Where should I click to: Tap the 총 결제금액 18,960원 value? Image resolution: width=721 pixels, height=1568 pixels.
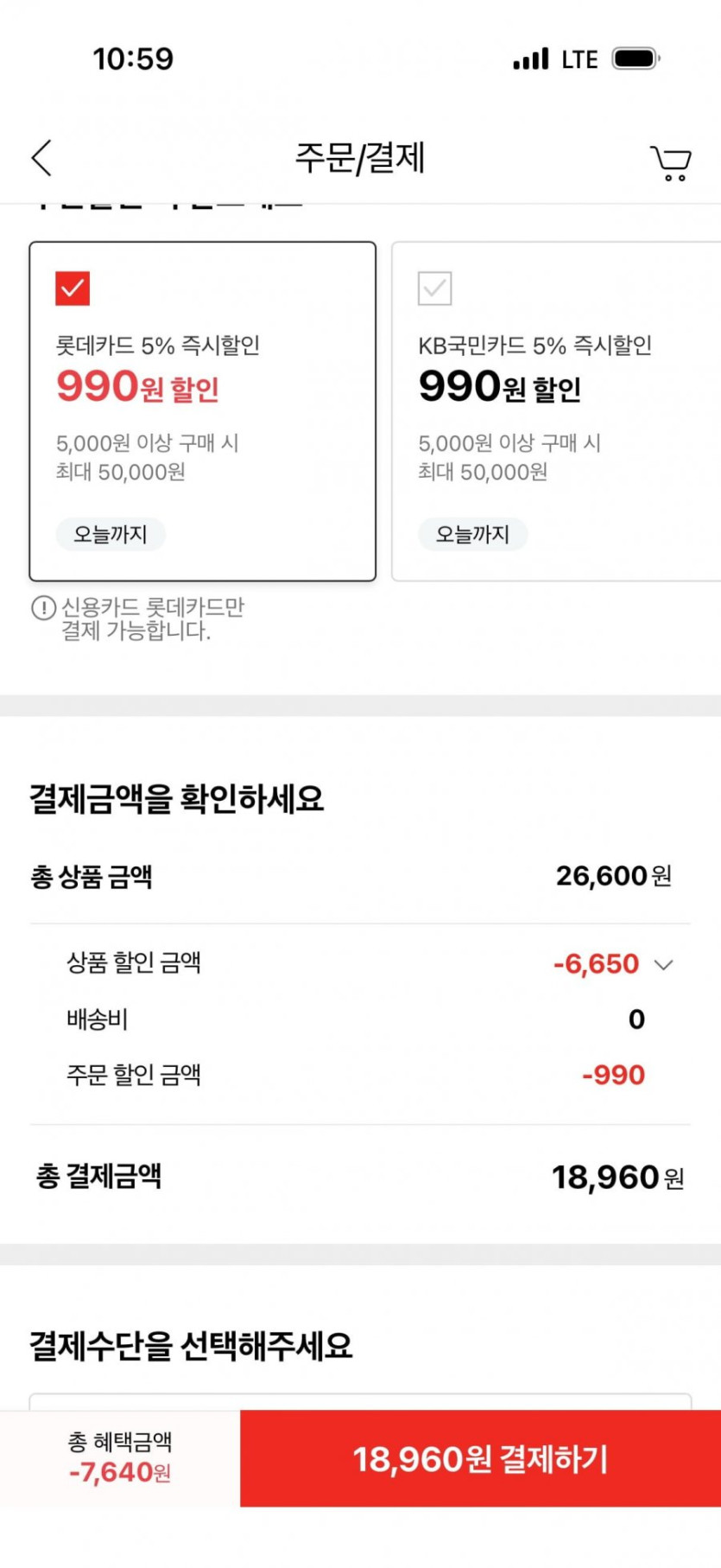[617, 1178]
